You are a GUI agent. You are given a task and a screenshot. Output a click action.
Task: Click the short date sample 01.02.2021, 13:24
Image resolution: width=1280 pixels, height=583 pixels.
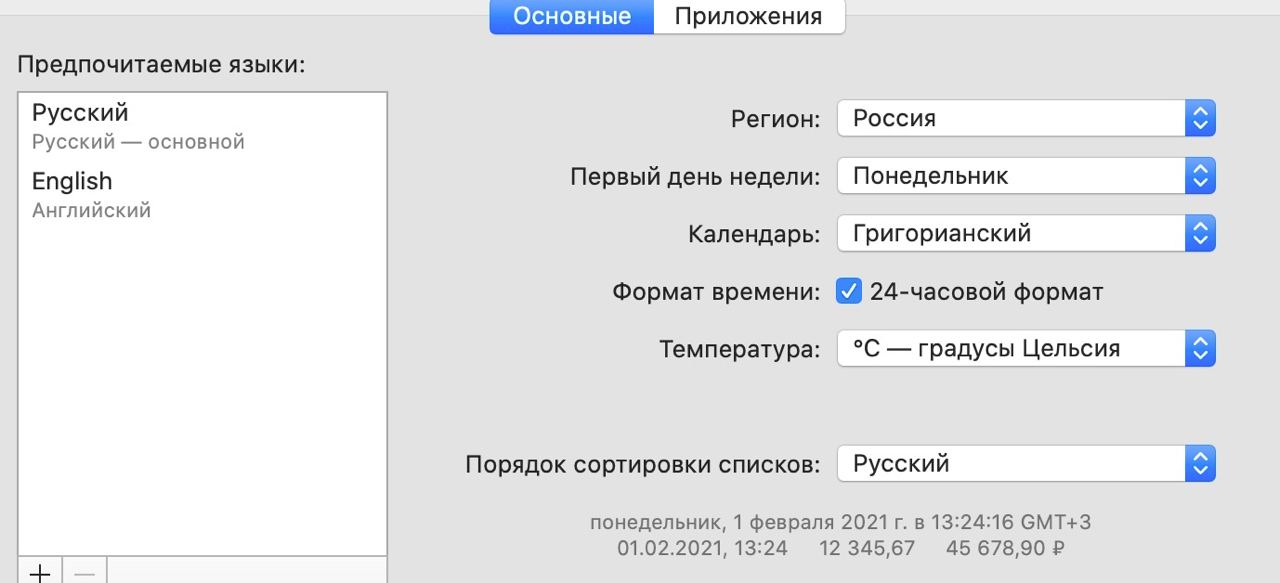(702, 548)
